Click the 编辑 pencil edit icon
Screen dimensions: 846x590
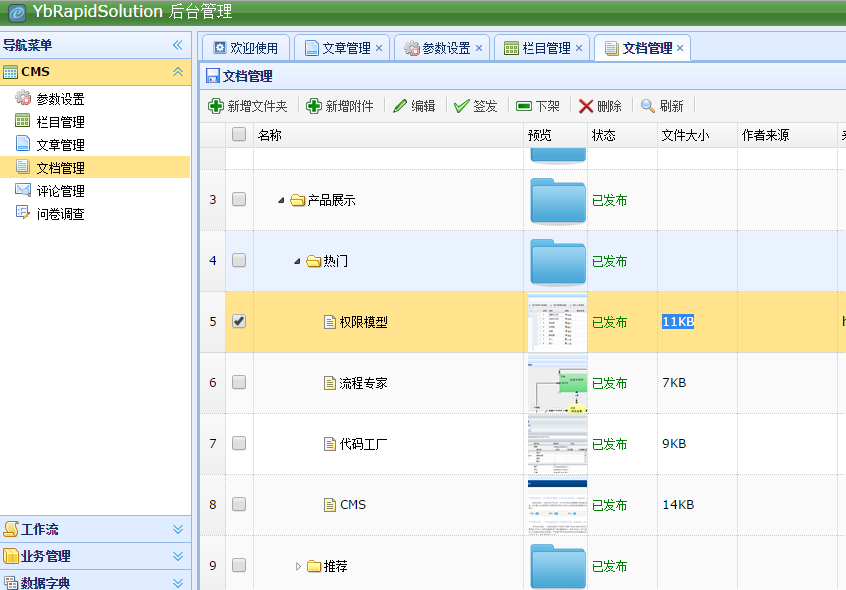[400, 106]
